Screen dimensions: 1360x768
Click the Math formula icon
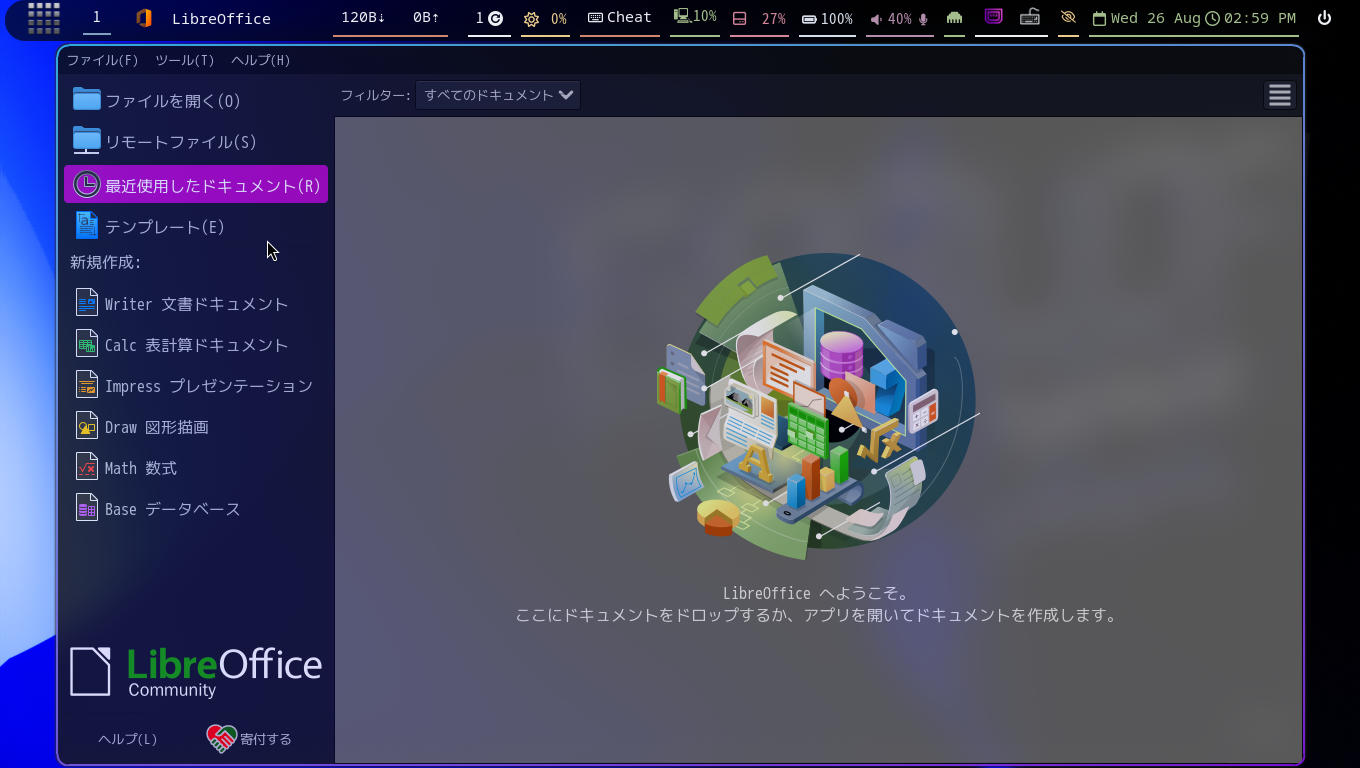tap(87, 467)
